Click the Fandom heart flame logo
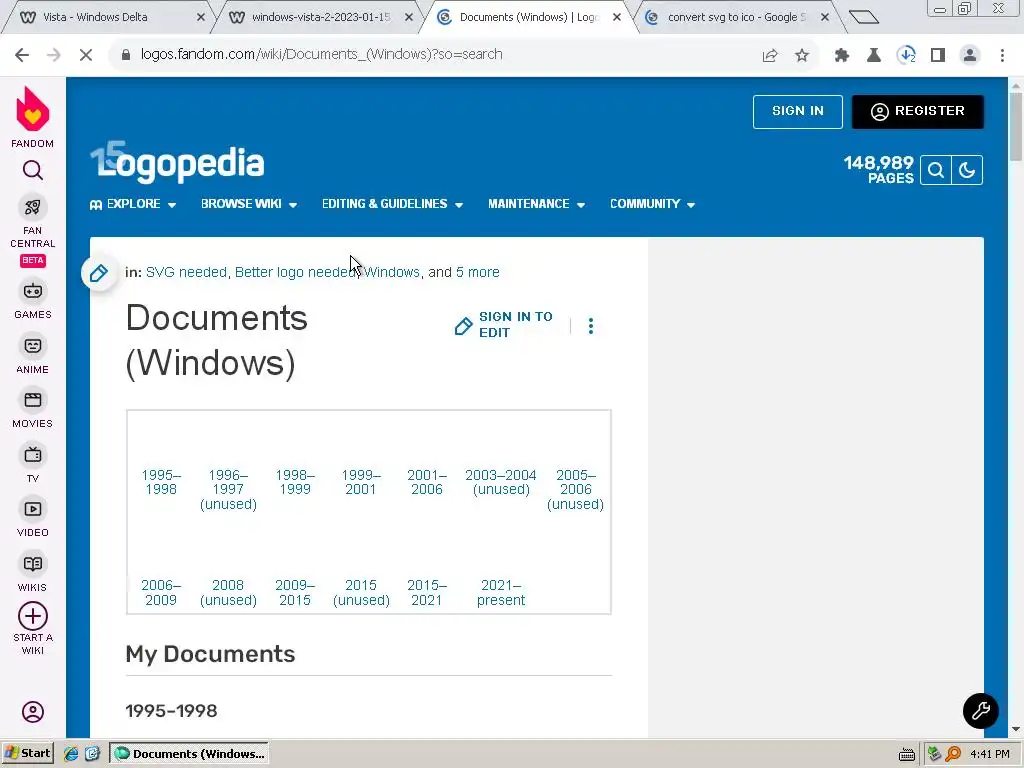Screen dimensions: 1024x768 click(32, 109)
